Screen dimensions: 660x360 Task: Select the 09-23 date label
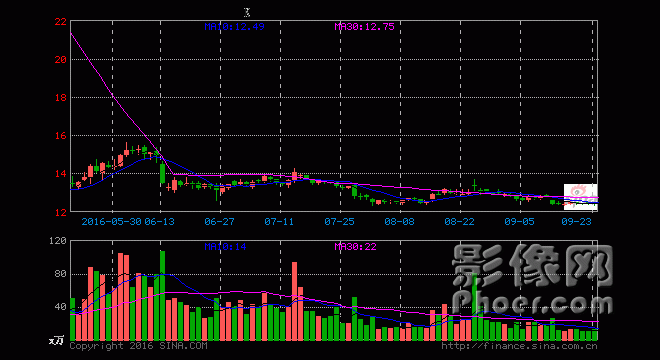577,221
